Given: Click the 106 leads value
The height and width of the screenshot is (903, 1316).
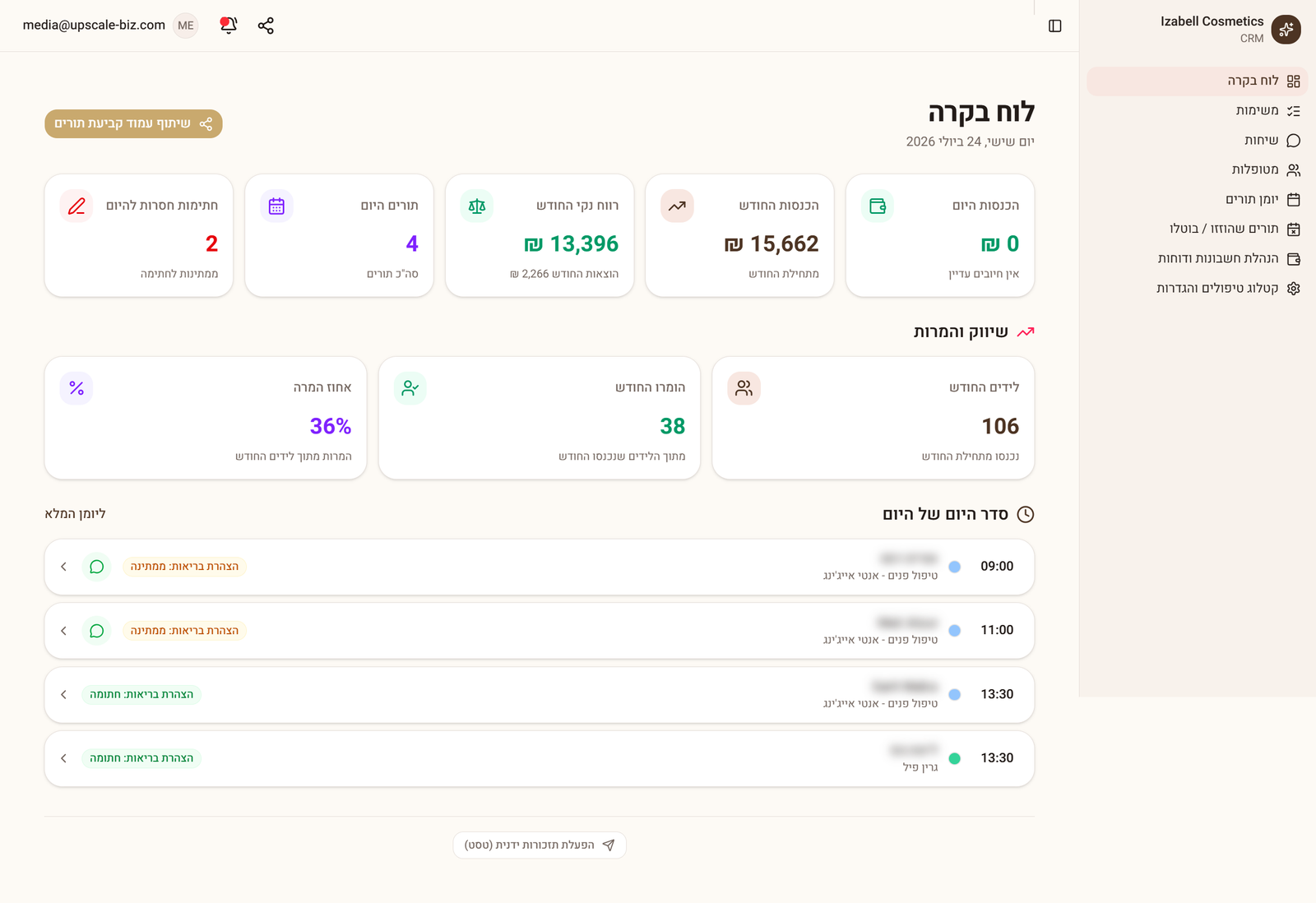Looking at the screenshot, I should pos(1000,426).
